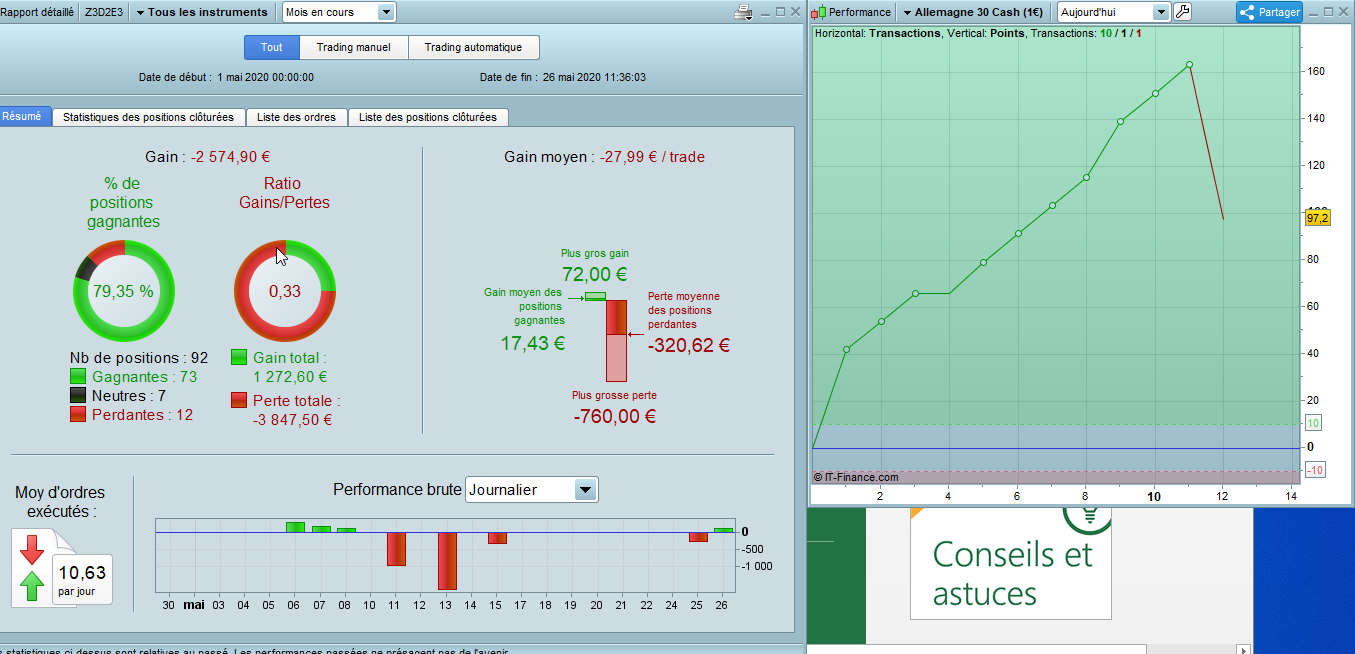1355x654 pixels.
Task: Select the Tout trading filter
Action: (272, 47)
